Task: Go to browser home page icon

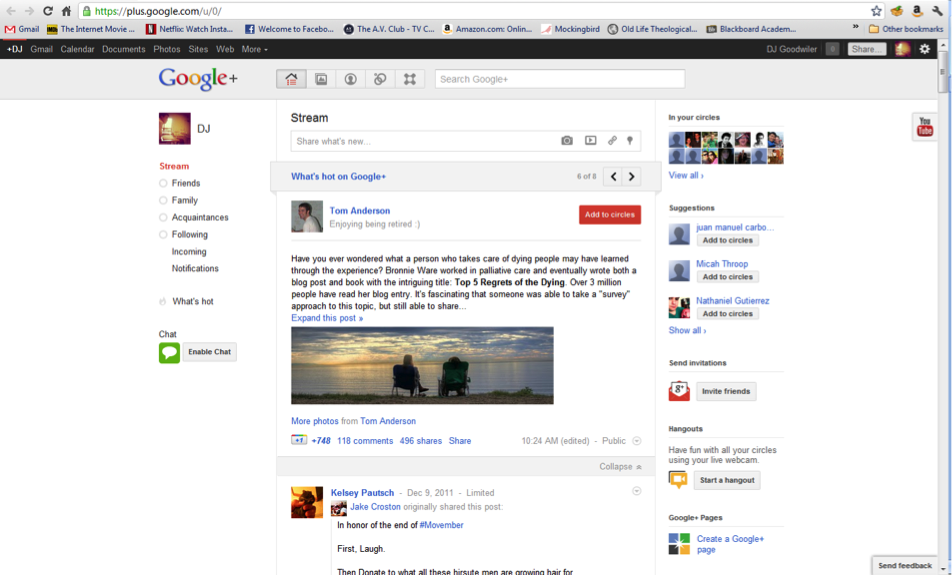Action: (x=67, y=11)
